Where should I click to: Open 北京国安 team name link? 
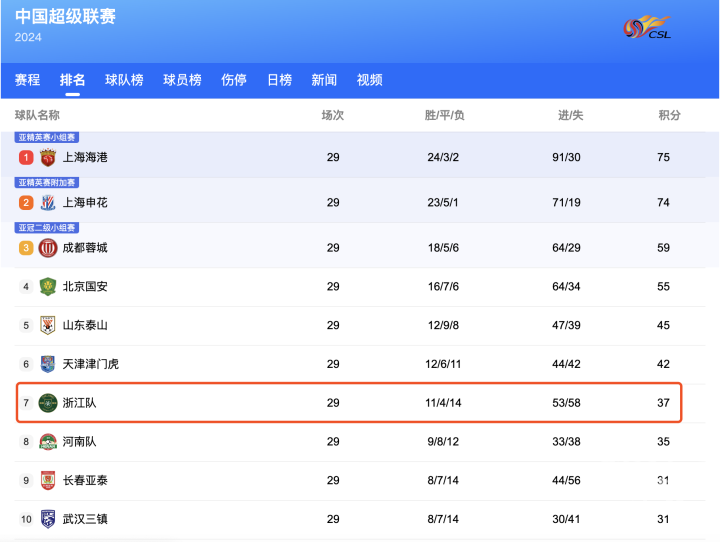pyautogui.click(x=85, y=287)
